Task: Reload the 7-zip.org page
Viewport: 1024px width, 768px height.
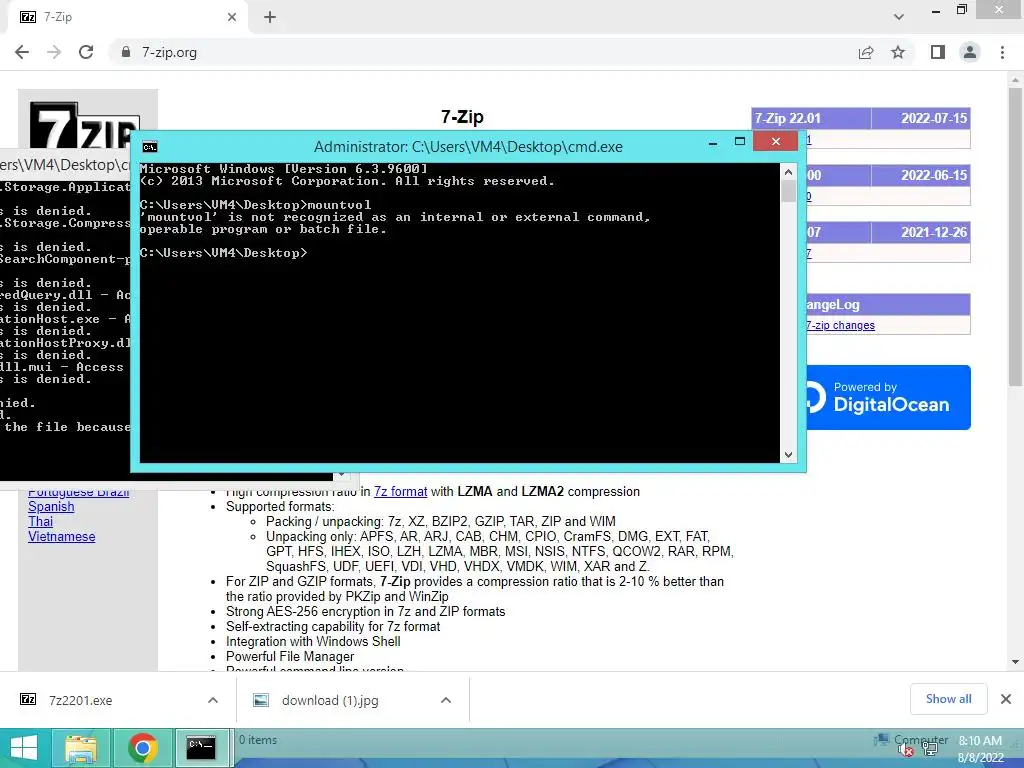Action: click(x=86, y=52)
